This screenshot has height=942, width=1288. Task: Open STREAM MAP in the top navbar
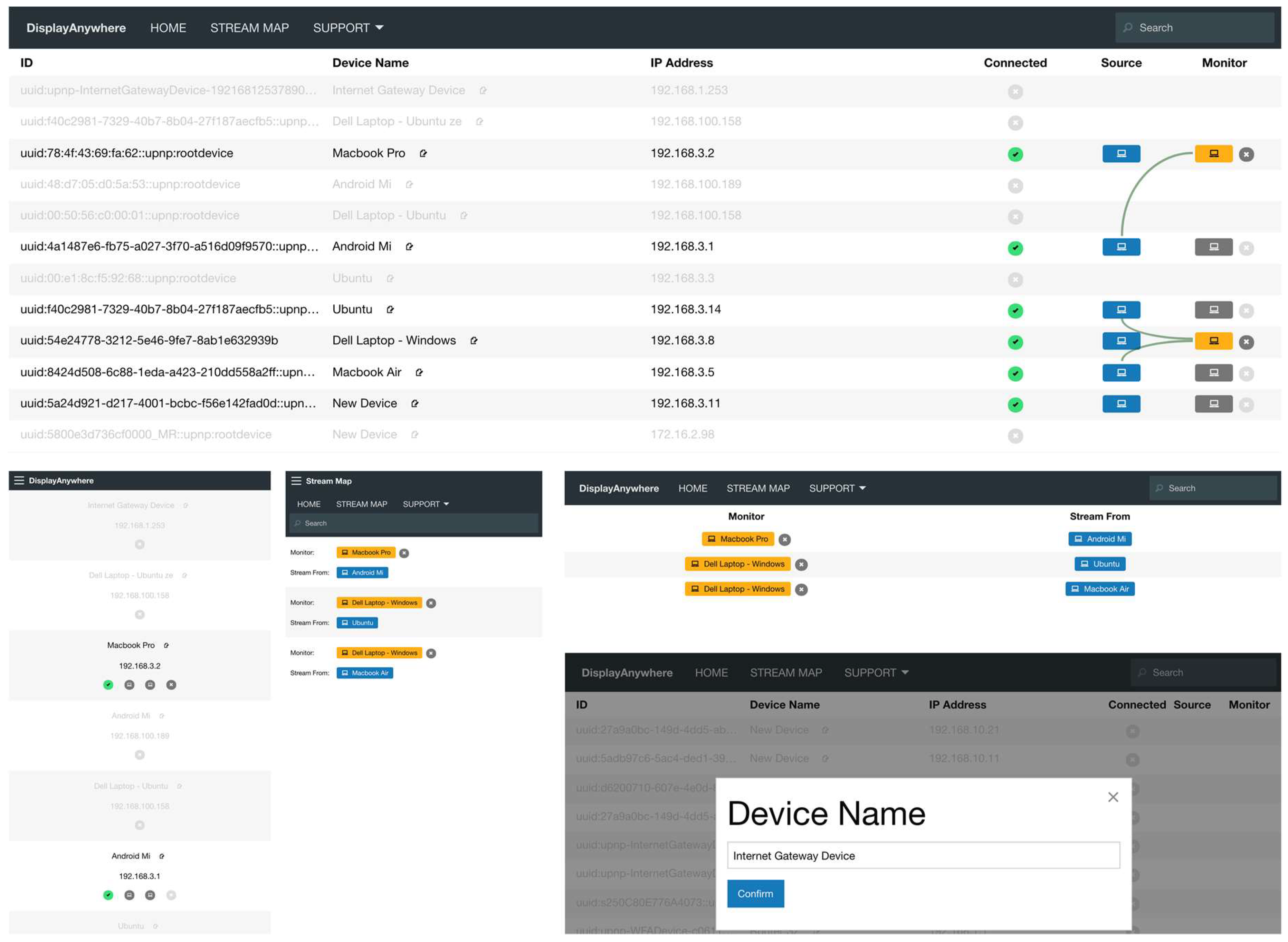point(249,28)
